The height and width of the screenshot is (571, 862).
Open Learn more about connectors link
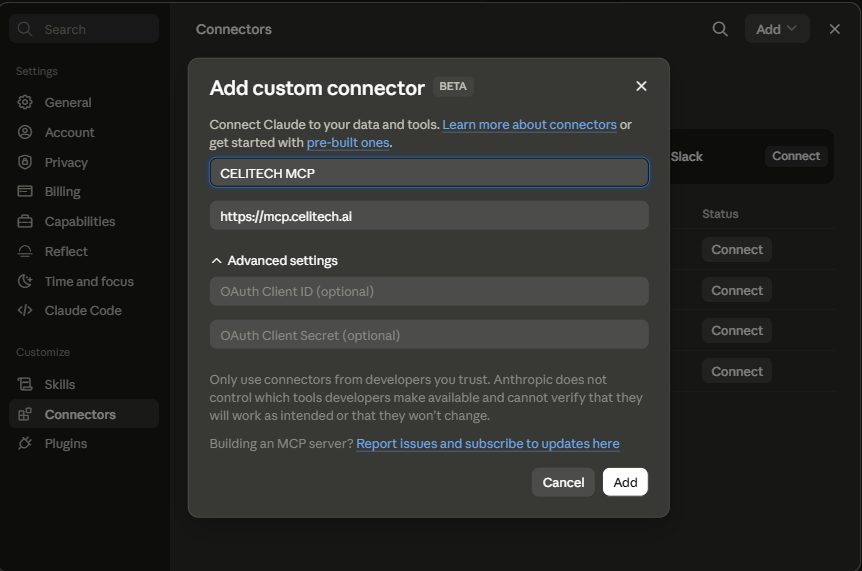[529, 125]
